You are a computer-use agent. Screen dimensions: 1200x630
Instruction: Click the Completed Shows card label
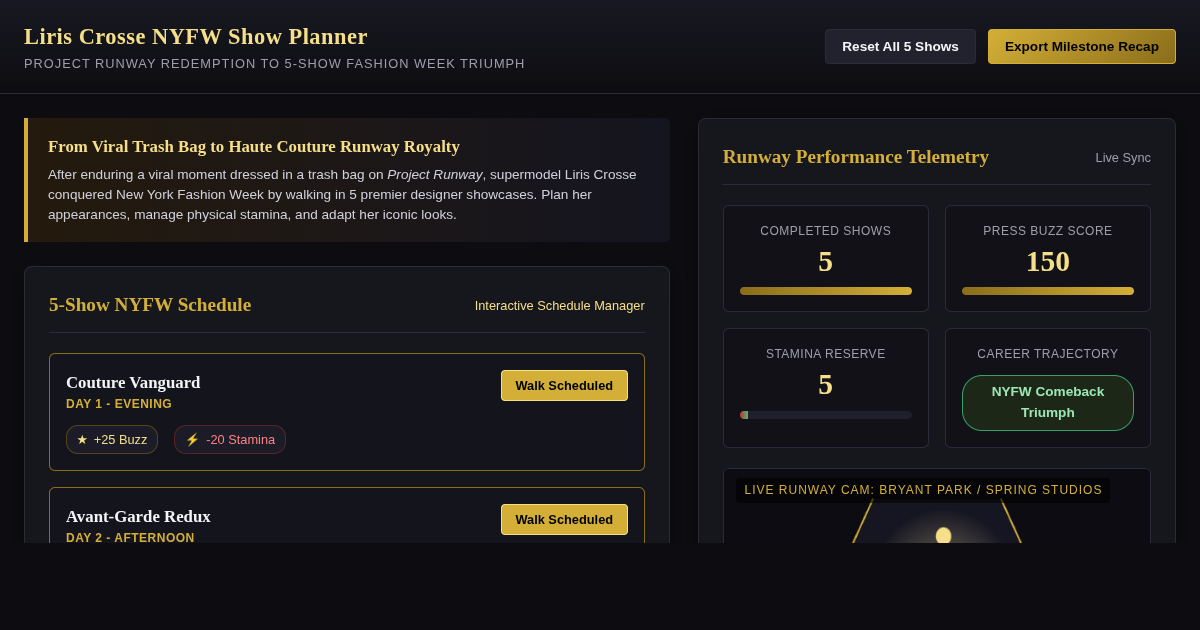point(826,231)
